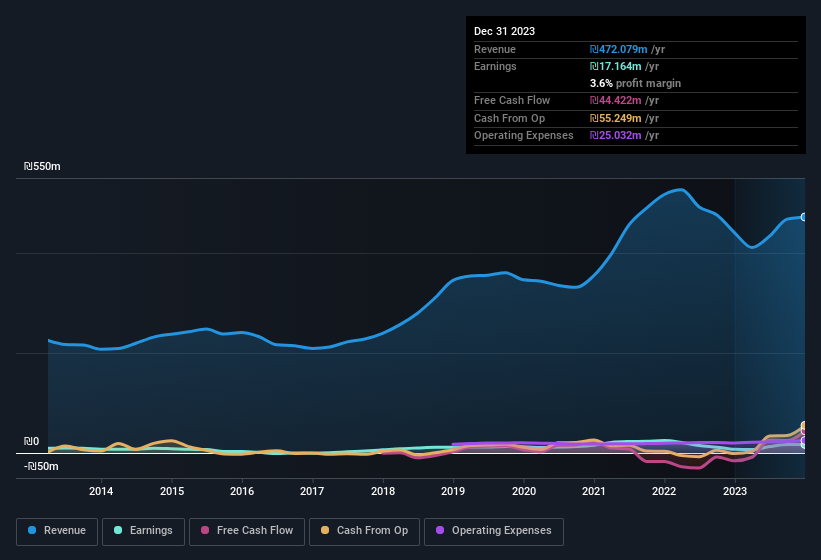Screen dimensions: 821x560
Task: Click the 3.6% profit margin text
Action: pos(635,83)
